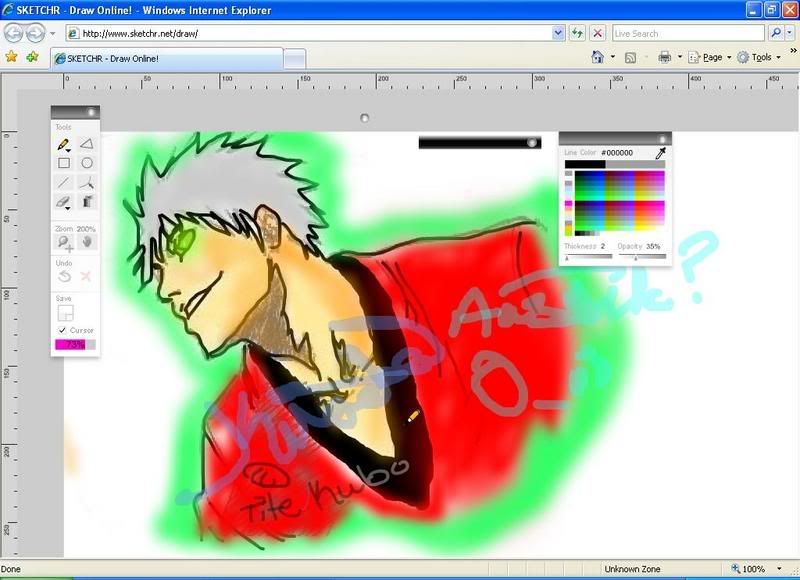
Task: Select the eraser tool
Action: (63, 202)
